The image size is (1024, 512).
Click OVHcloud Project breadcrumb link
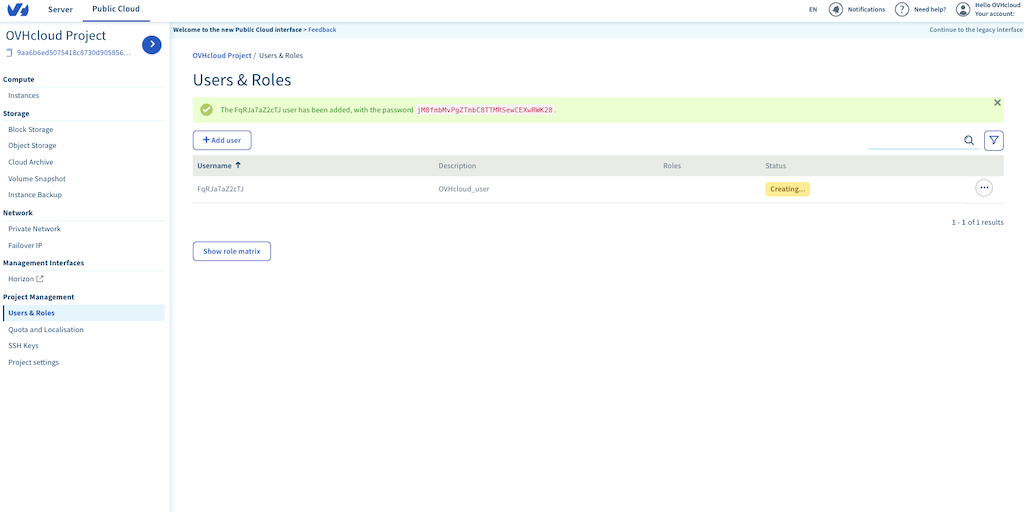[222, 56]
